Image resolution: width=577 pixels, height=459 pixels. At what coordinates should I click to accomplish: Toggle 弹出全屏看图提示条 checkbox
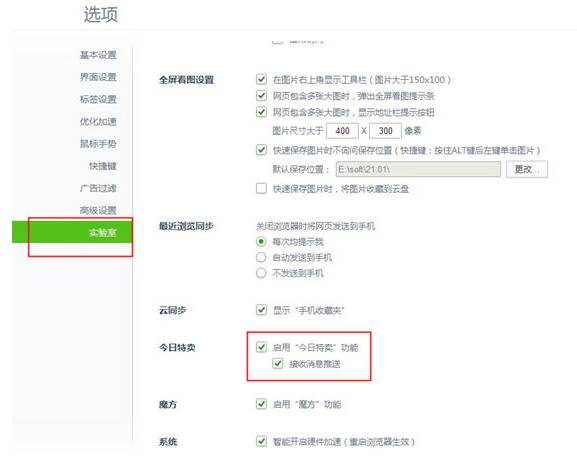261,96
